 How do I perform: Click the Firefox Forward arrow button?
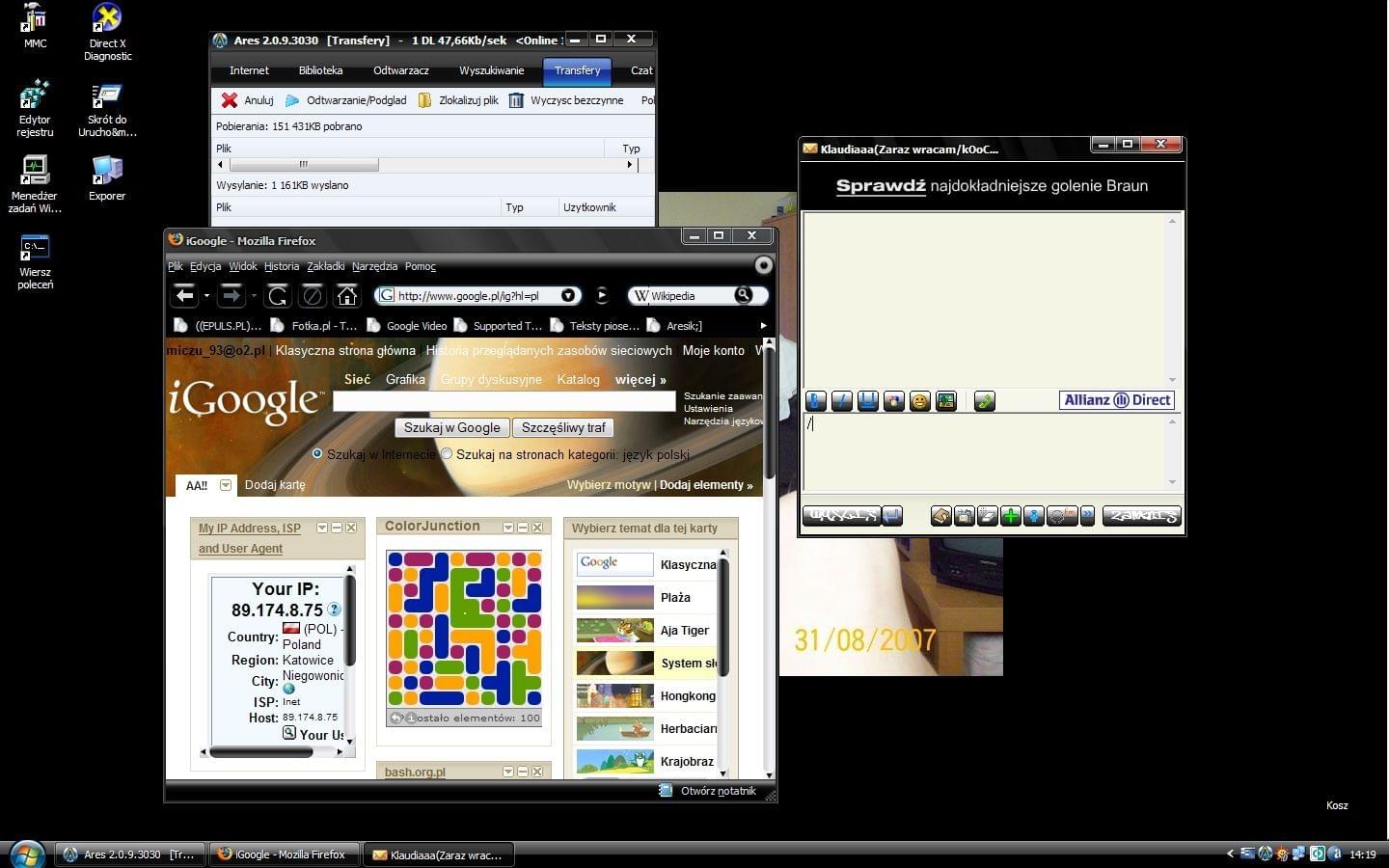231,295
